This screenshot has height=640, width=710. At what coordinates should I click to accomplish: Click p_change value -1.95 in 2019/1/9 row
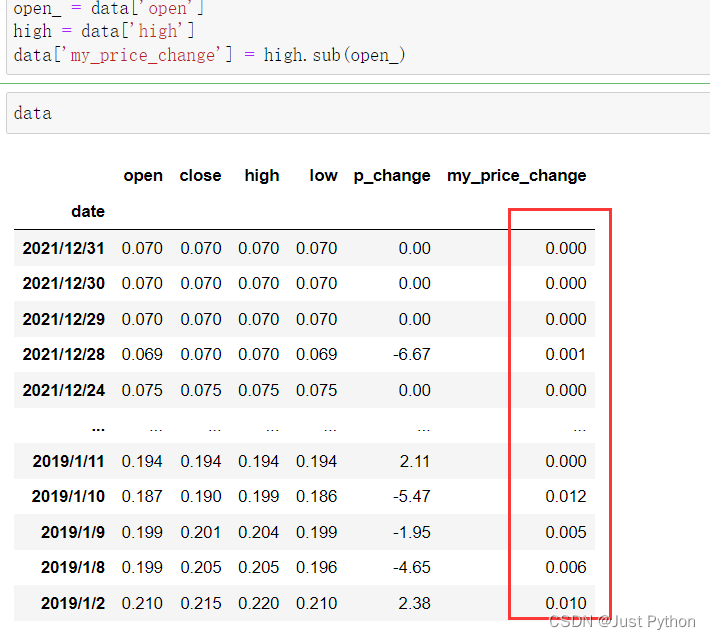click(412, 533)
